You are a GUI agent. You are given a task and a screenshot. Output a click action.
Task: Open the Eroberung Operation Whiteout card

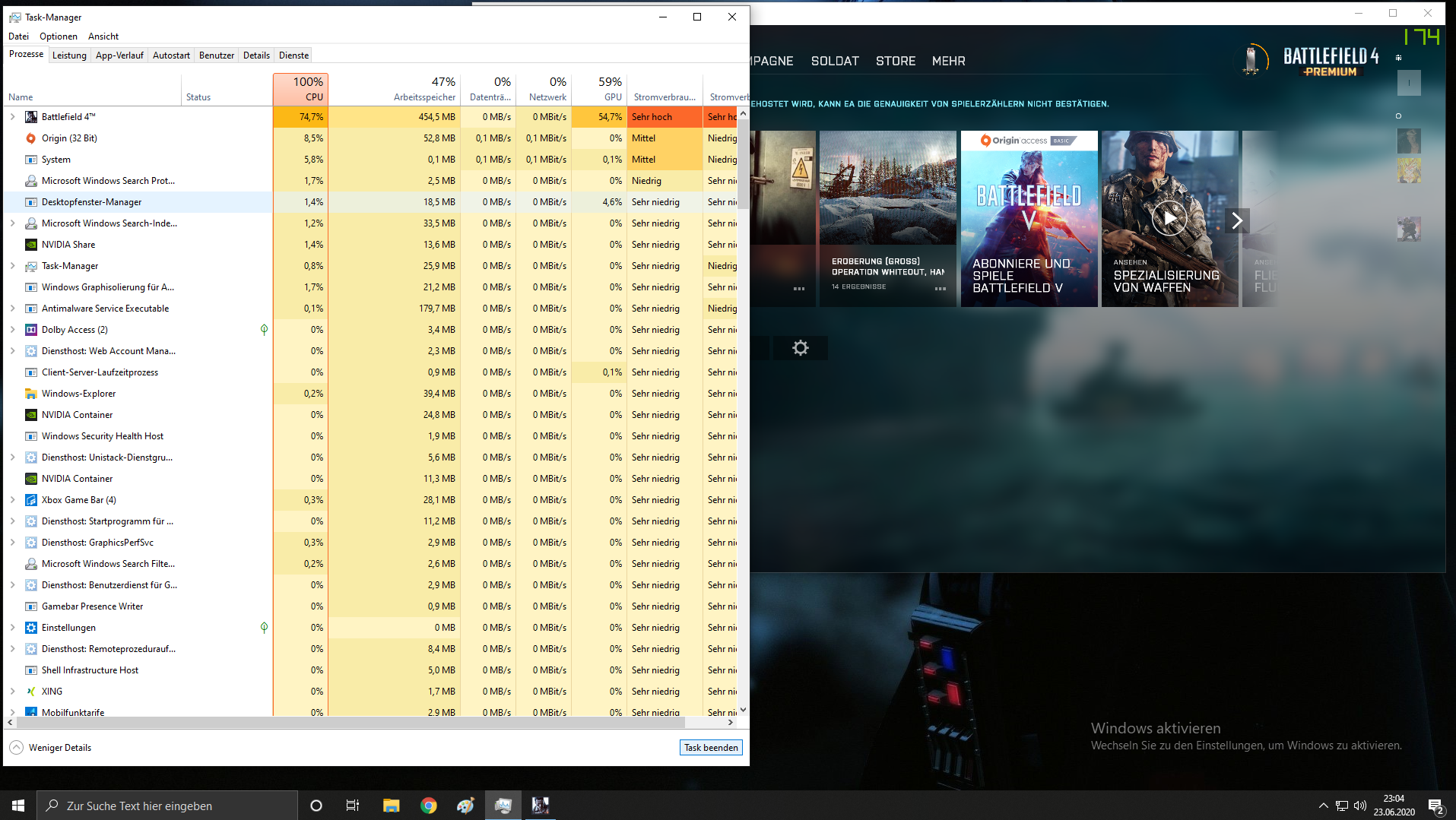[887, 219]
